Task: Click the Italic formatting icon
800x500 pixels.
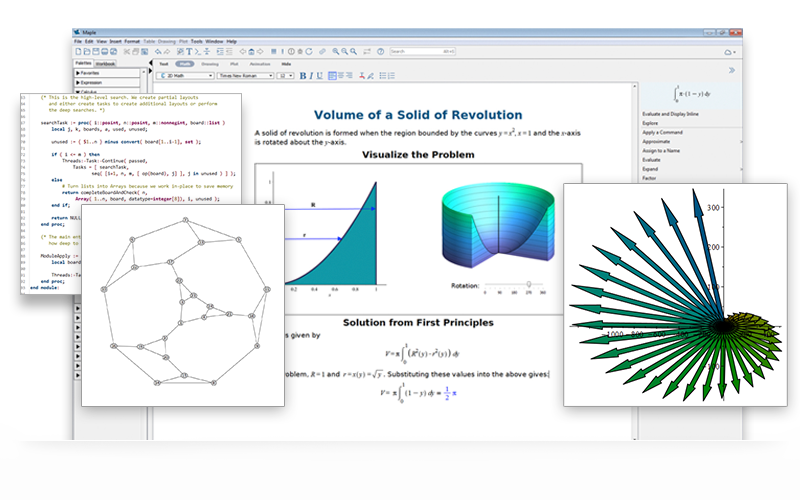Action: 311,75
